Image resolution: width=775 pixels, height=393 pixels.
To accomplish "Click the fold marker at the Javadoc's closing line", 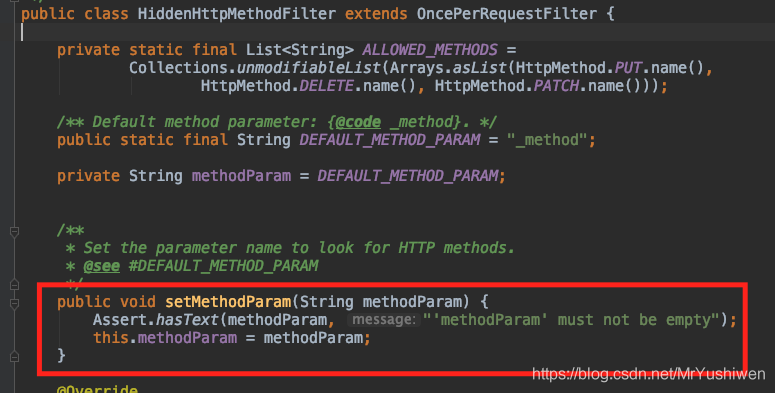I will 14,284.
